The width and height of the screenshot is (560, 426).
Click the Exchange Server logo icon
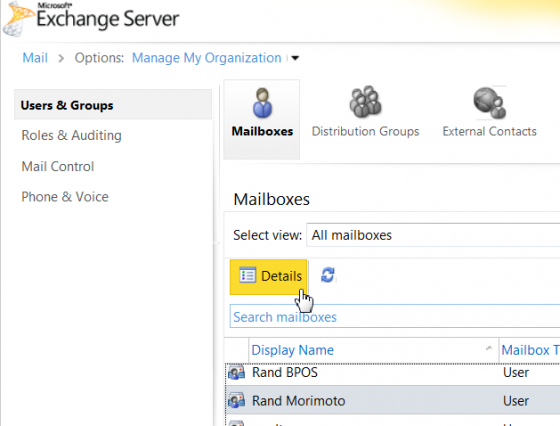(x=19, y=19)
